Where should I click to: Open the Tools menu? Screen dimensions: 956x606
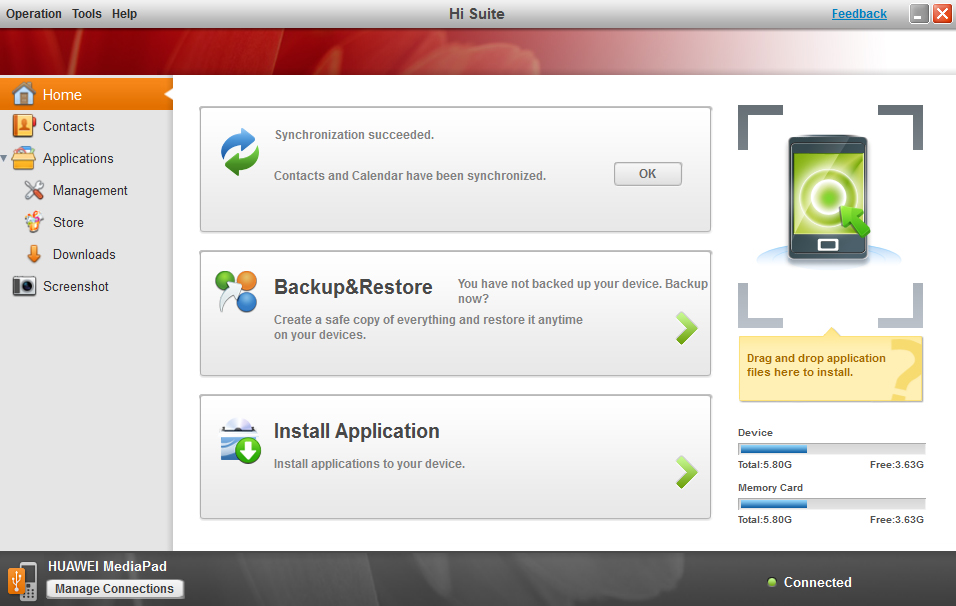pyautogui.click(x=87, y=14)
